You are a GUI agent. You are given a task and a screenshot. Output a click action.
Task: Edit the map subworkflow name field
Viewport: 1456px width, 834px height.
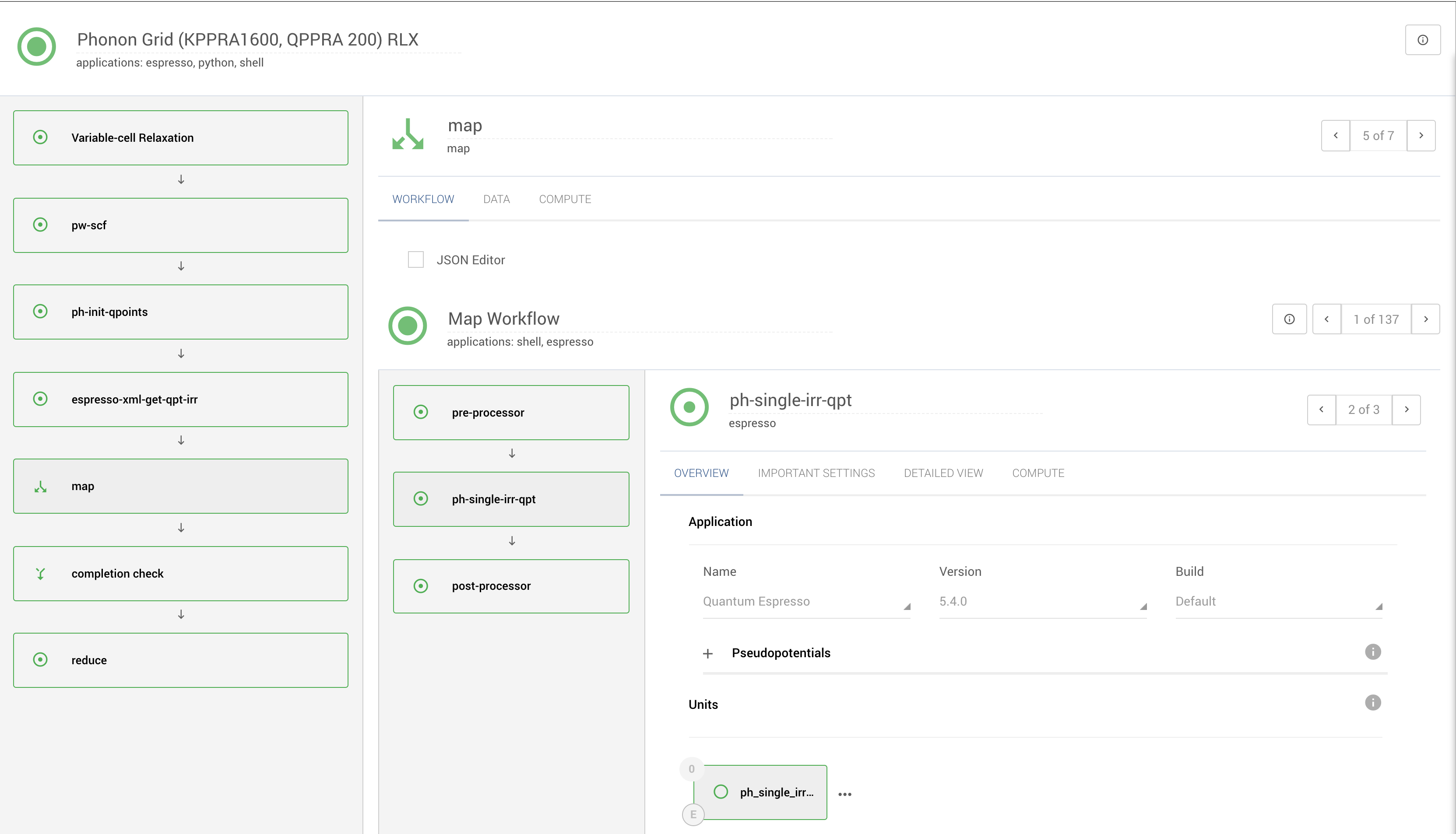(640, 126)
